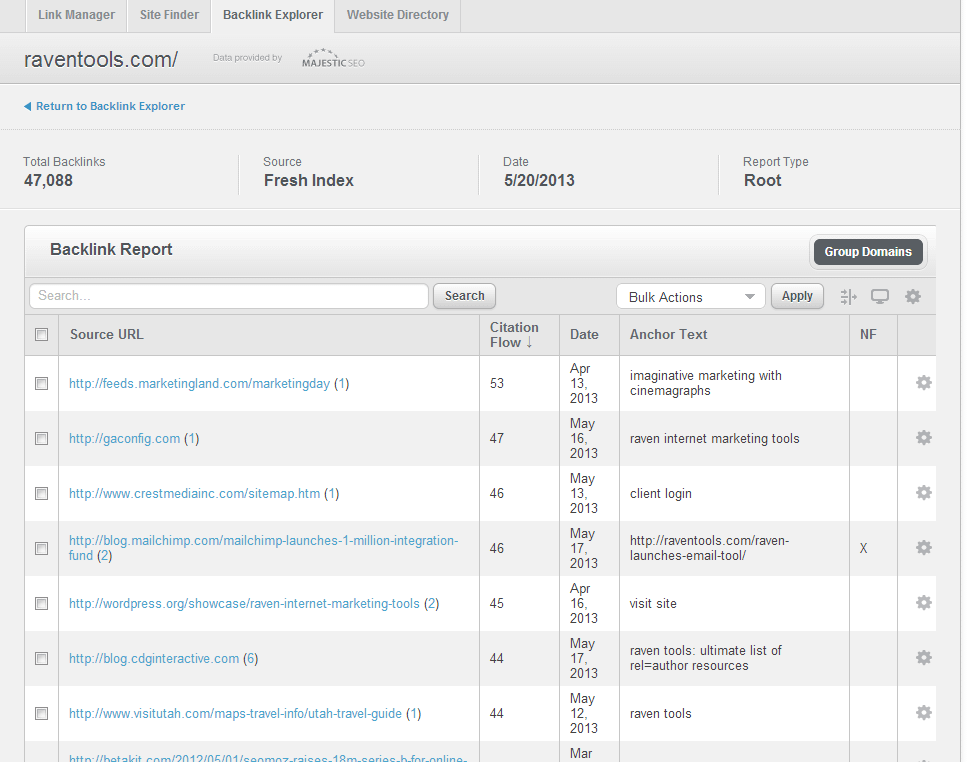Open gear menu for blog.mailchimp.com row
Viewport: 967px width, 762px height.
[924, 548]
